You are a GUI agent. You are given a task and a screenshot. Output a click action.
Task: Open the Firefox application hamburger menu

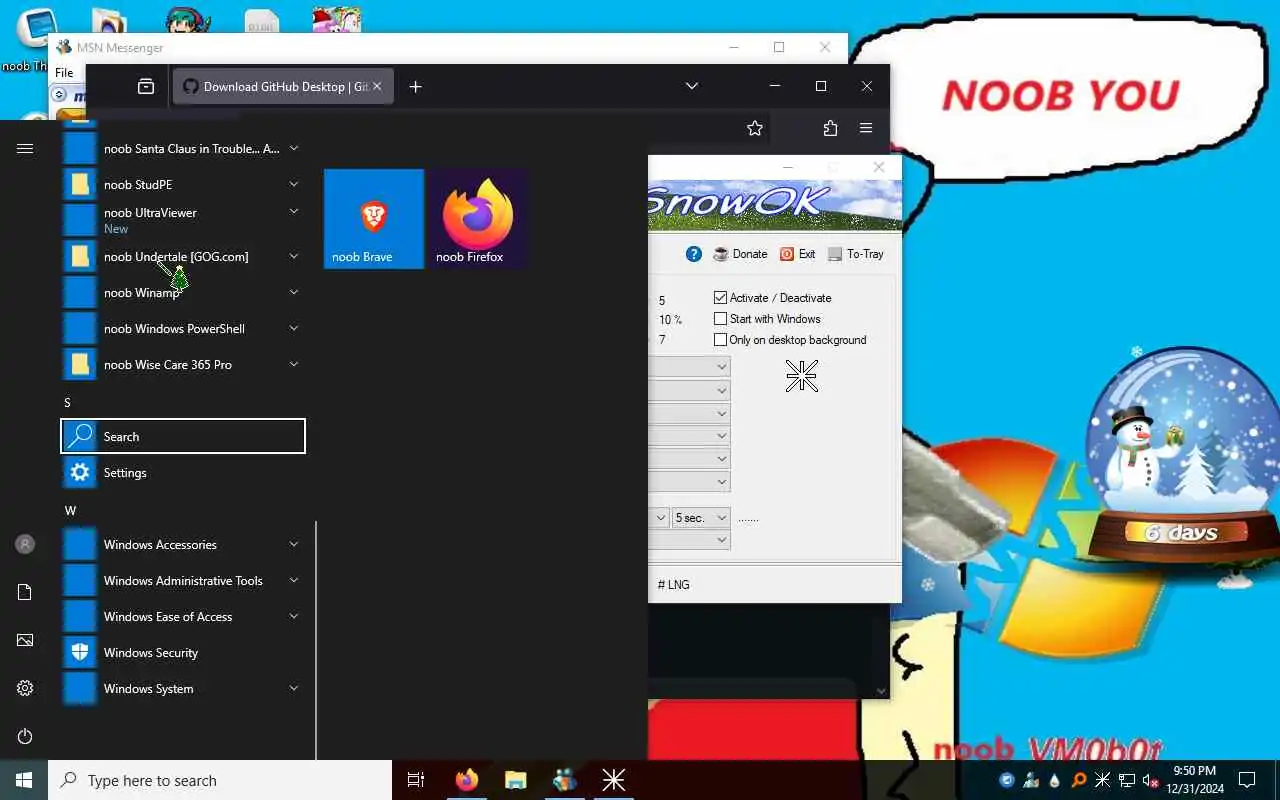(x=866, y=128)
